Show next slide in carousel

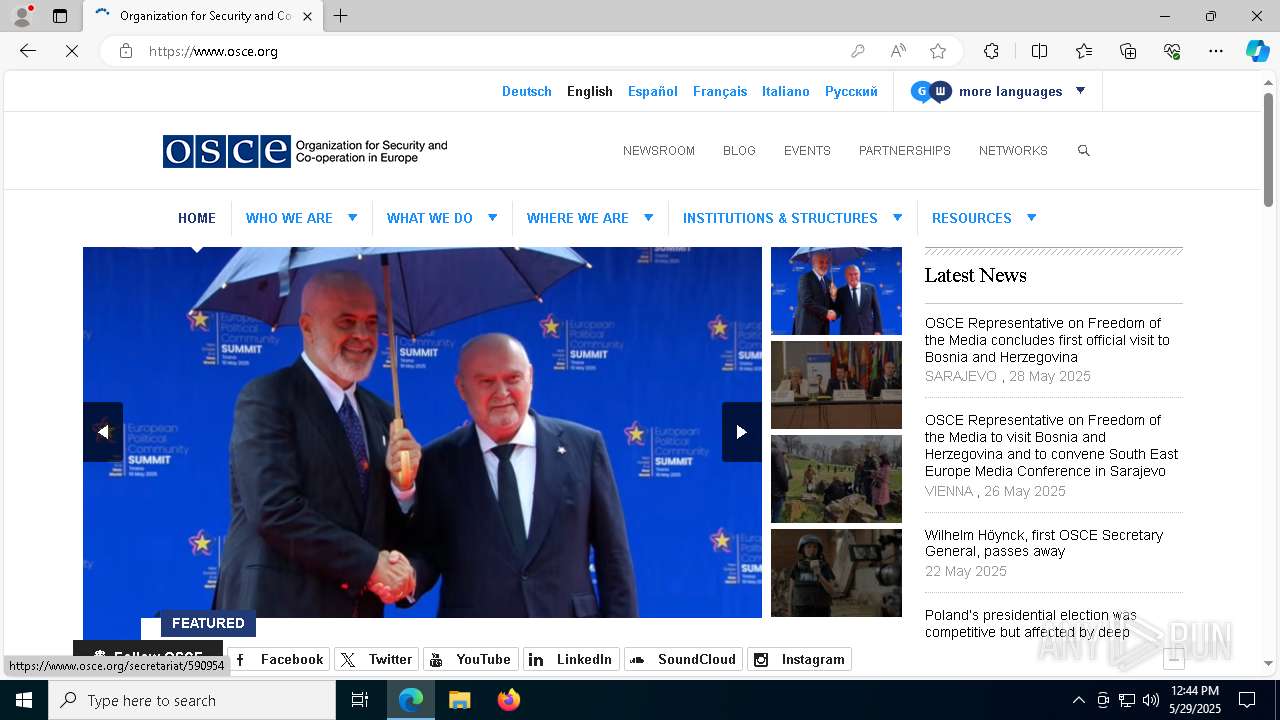(x=741, y=432)
